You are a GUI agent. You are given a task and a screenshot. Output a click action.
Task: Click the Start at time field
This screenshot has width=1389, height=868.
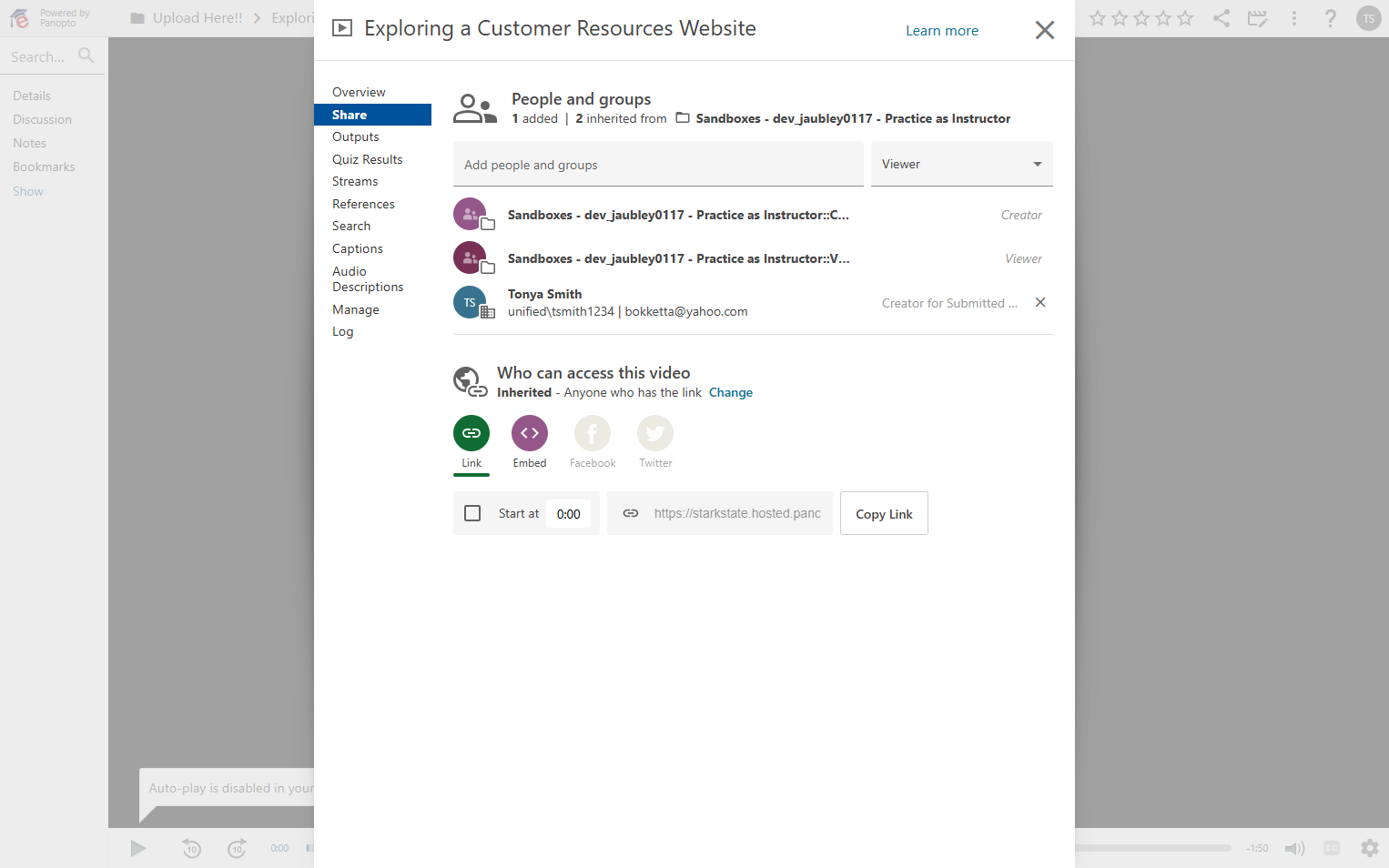point(569,513)
